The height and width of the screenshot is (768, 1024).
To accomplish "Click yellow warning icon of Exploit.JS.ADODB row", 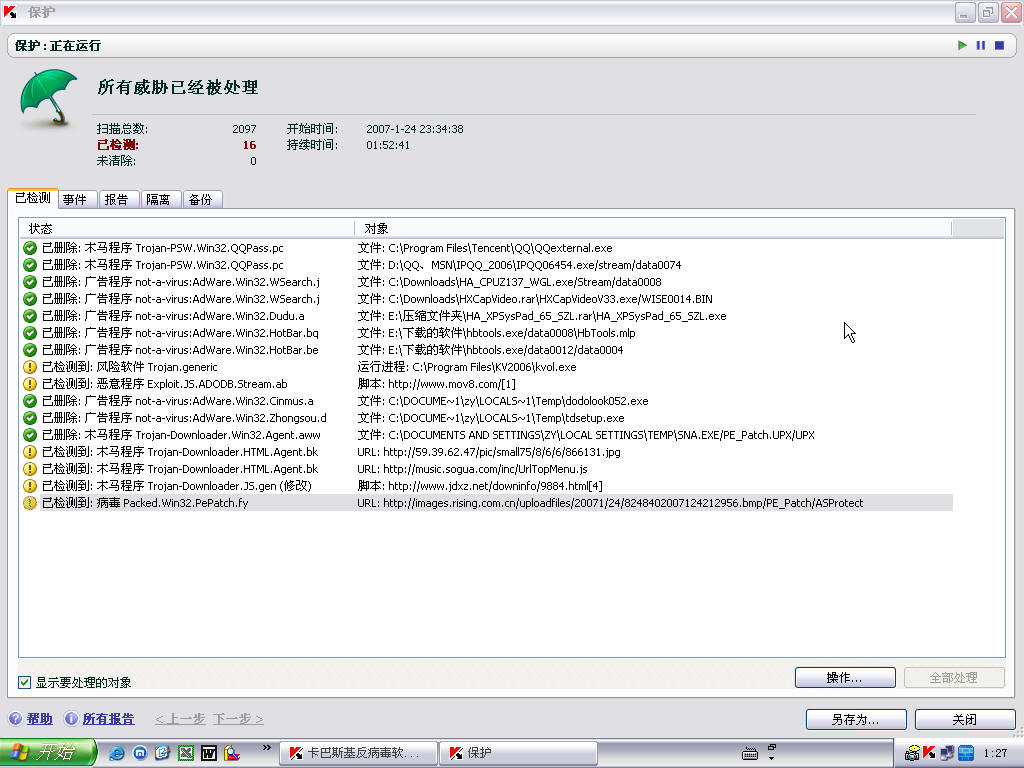I will click(29, 384).
